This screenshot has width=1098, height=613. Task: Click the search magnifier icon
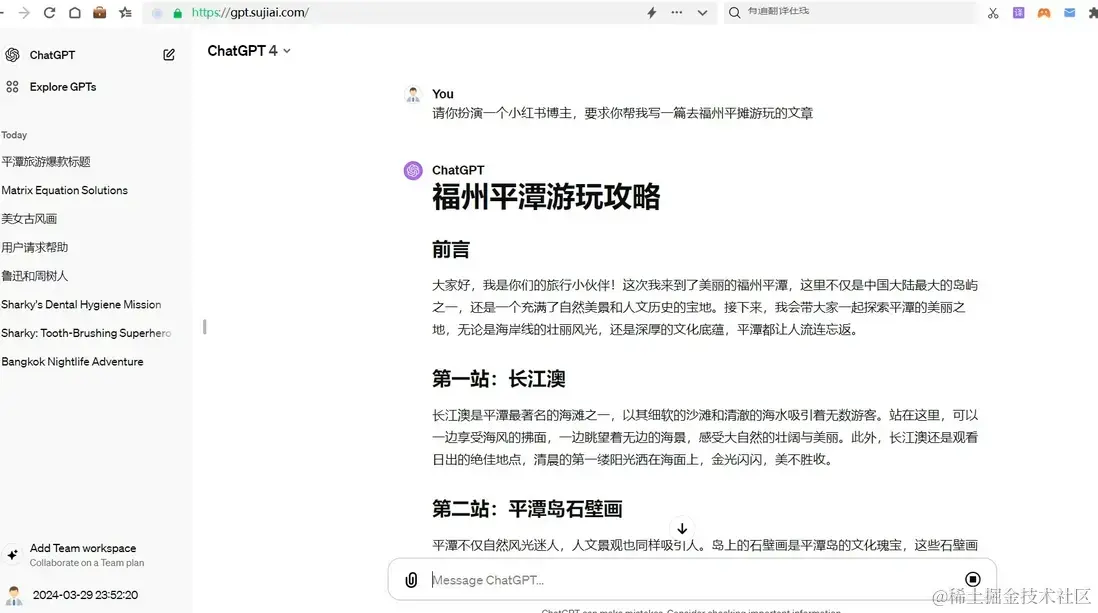735,13
